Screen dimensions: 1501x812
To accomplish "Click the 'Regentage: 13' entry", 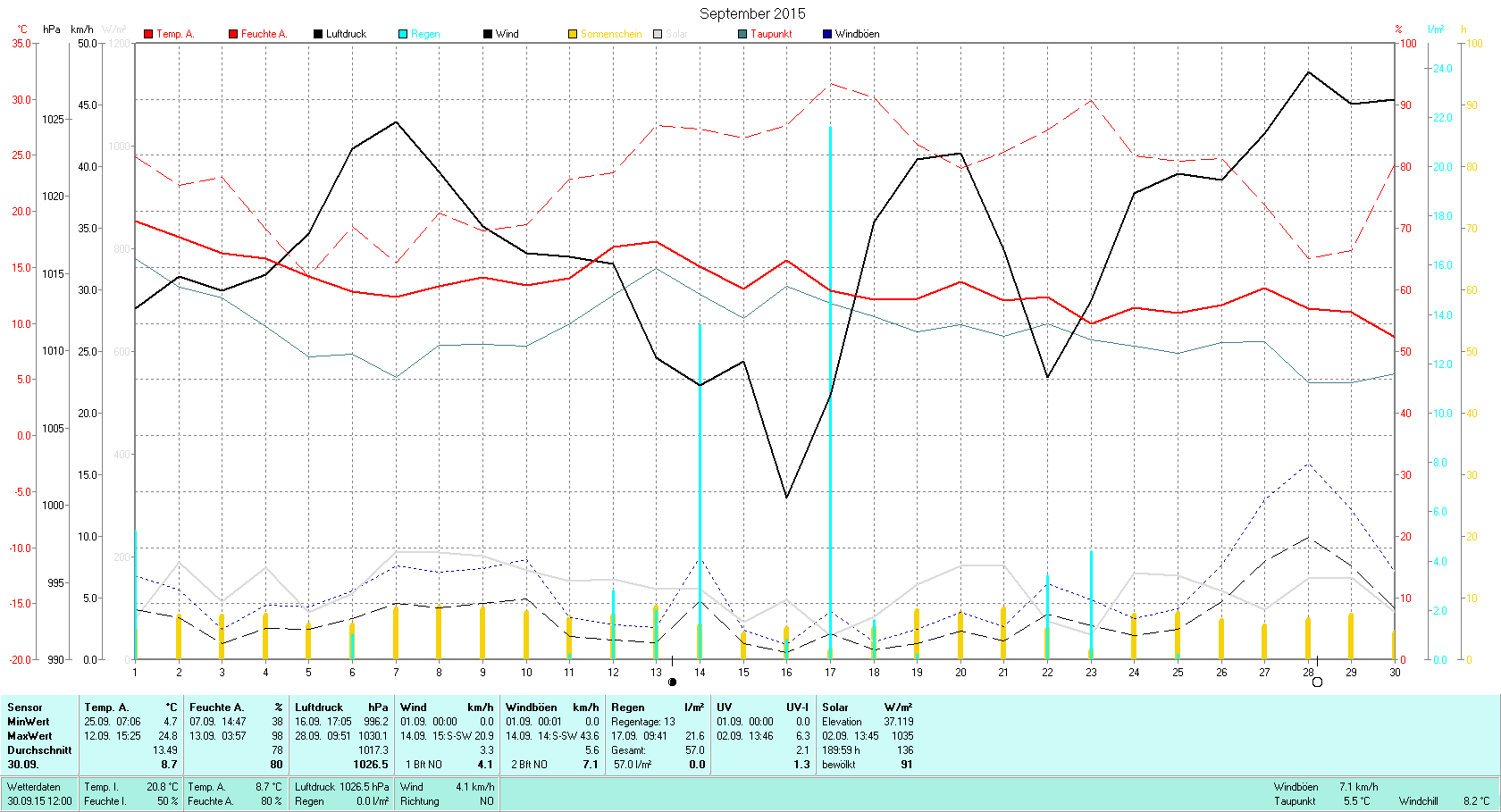I will (x=643, y=722).
